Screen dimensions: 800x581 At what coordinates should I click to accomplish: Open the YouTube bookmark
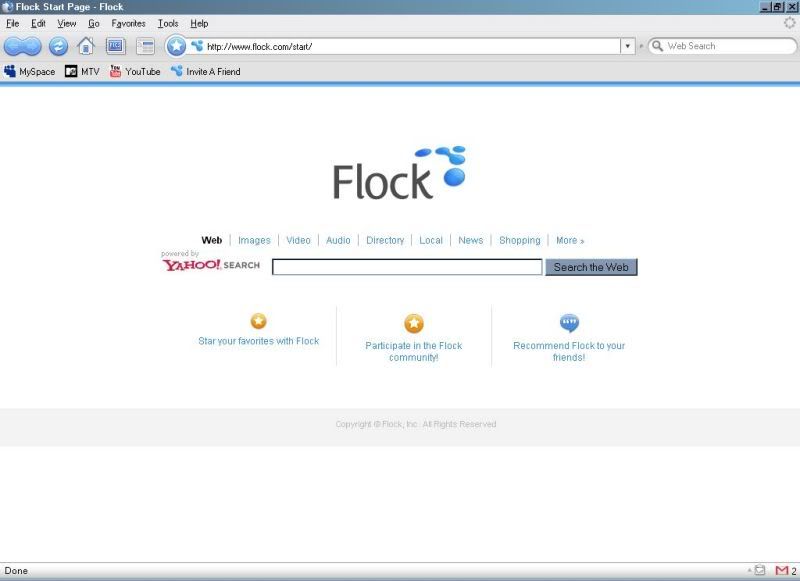coord(135,71)
